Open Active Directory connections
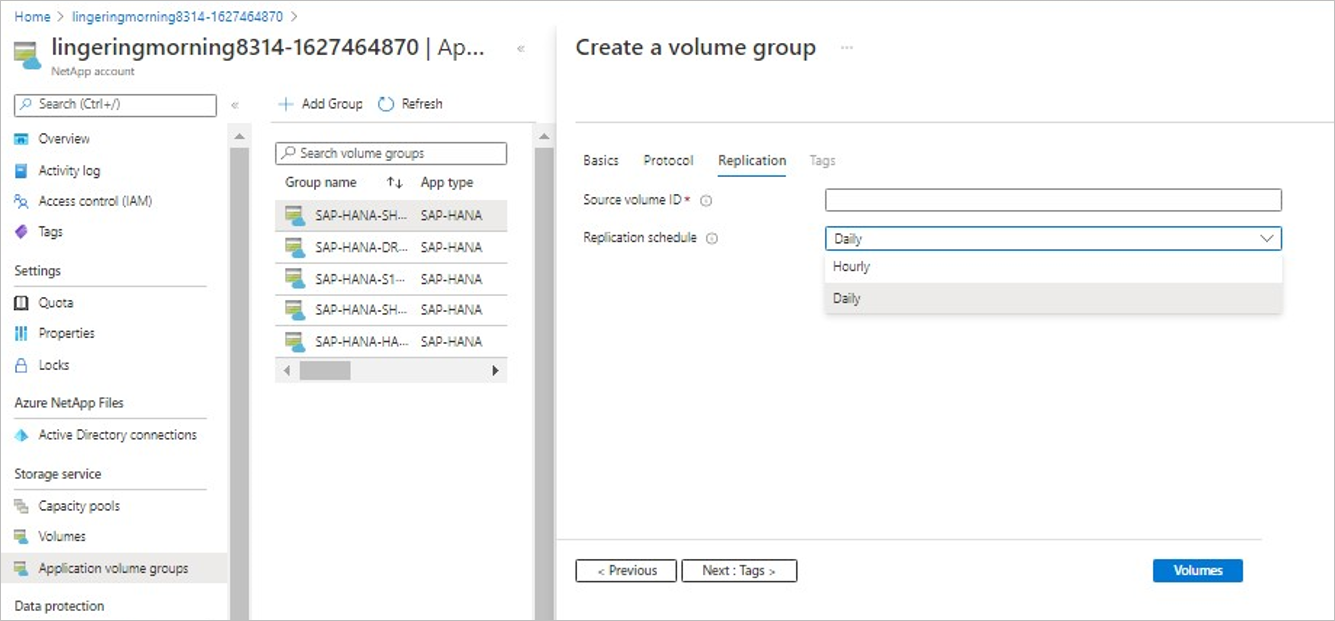The width and height of the screenshot is (1335, 621). coord(118,435)
